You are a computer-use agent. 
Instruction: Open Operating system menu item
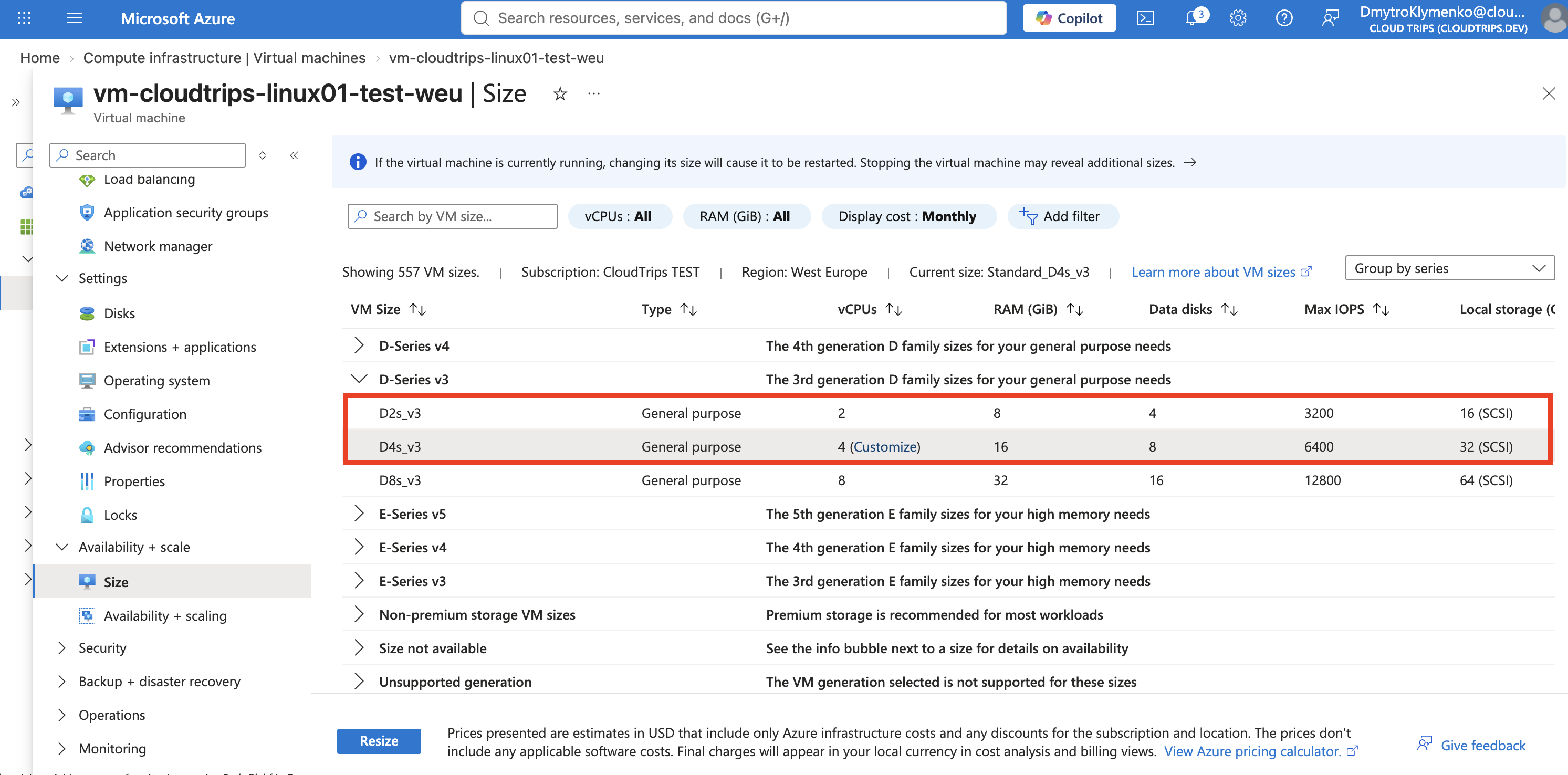point(157,380)
